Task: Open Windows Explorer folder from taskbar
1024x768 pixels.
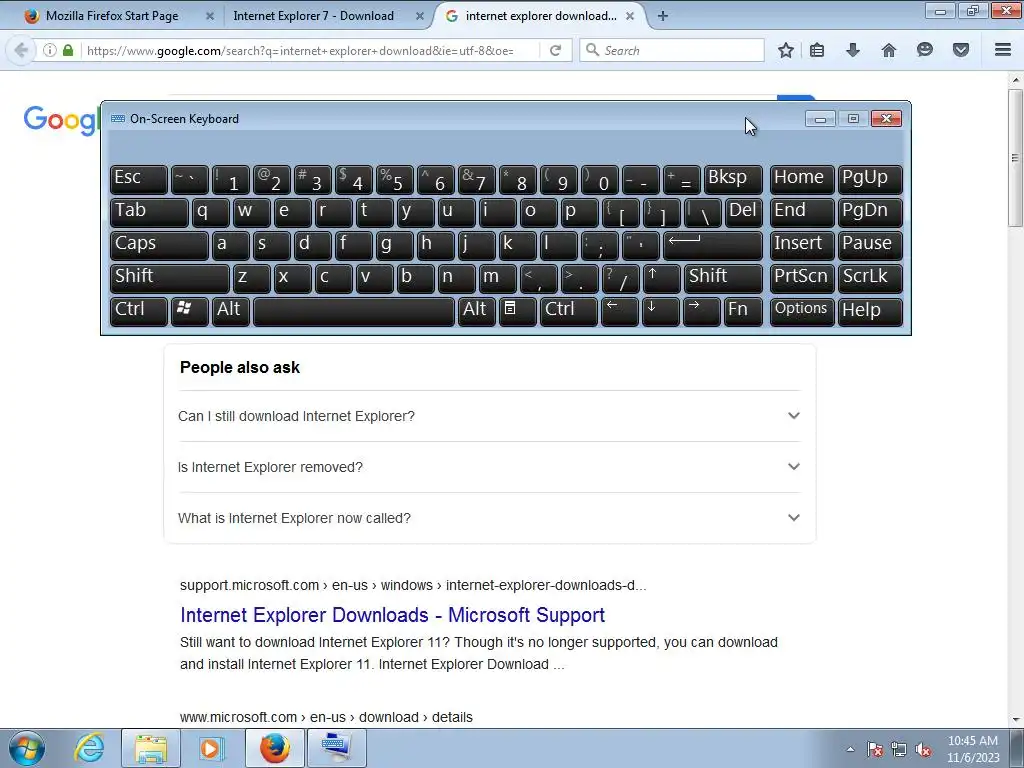Action: [152, 748]
